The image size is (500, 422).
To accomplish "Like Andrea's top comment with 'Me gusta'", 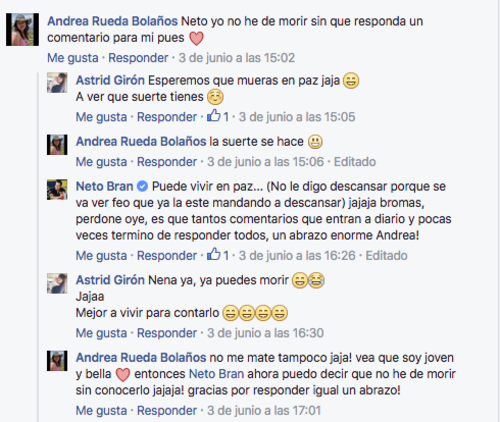I will pos(73,58).
